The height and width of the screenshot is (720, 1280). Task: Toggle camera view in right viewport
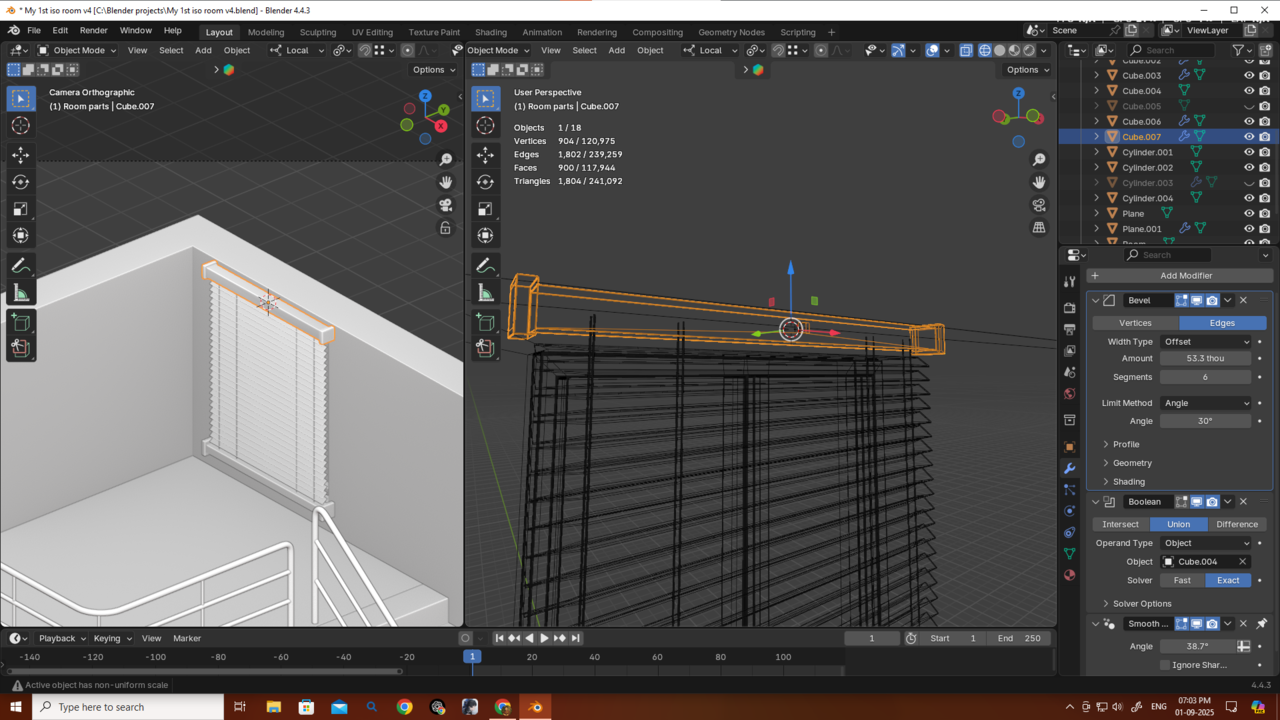(1039, 205)
